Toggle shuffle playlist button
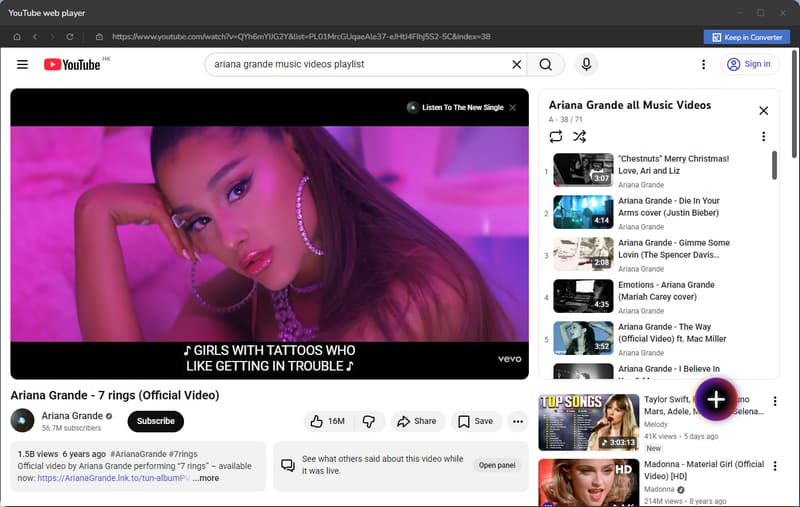Screen dimensions: 800x507 click(579, 137)
